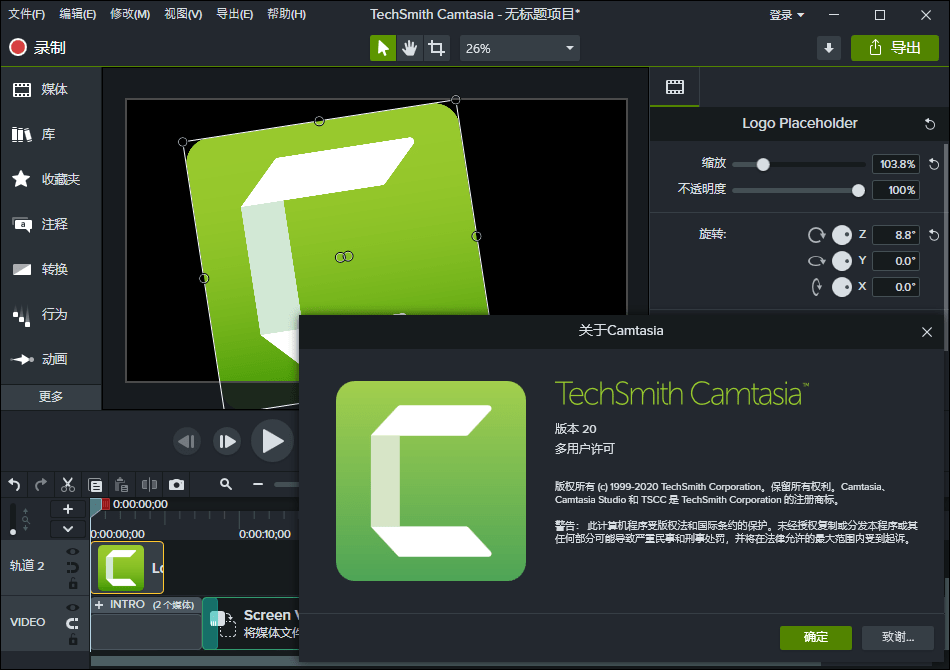Image resolution: width=950 pixels, height=670 pixels.
Task: Select the arrow Edit mode tool
Action: click(x=383, y=48)
